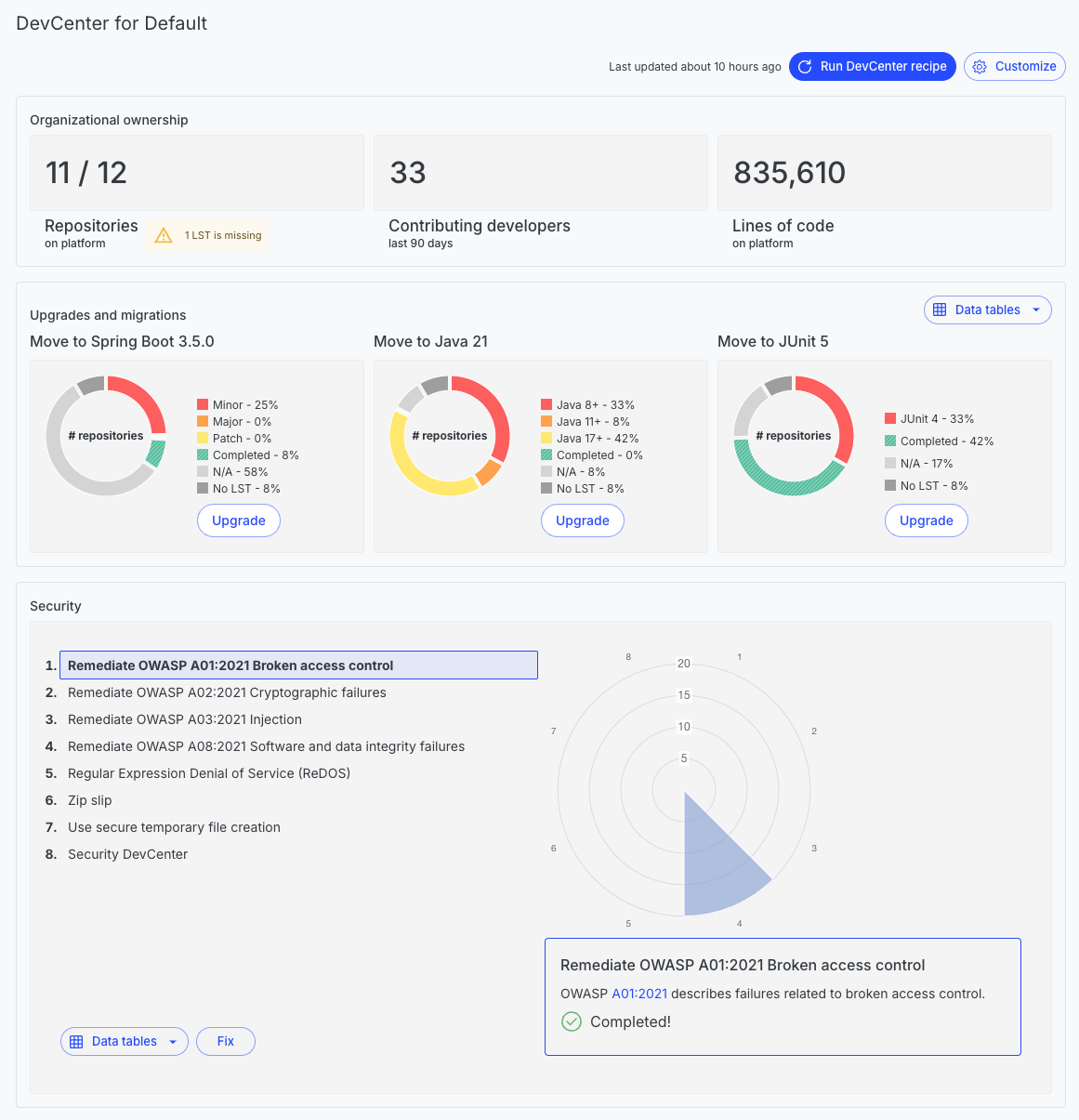Click the Java 8+ - 33% legend swatch

tap(546, 404)
